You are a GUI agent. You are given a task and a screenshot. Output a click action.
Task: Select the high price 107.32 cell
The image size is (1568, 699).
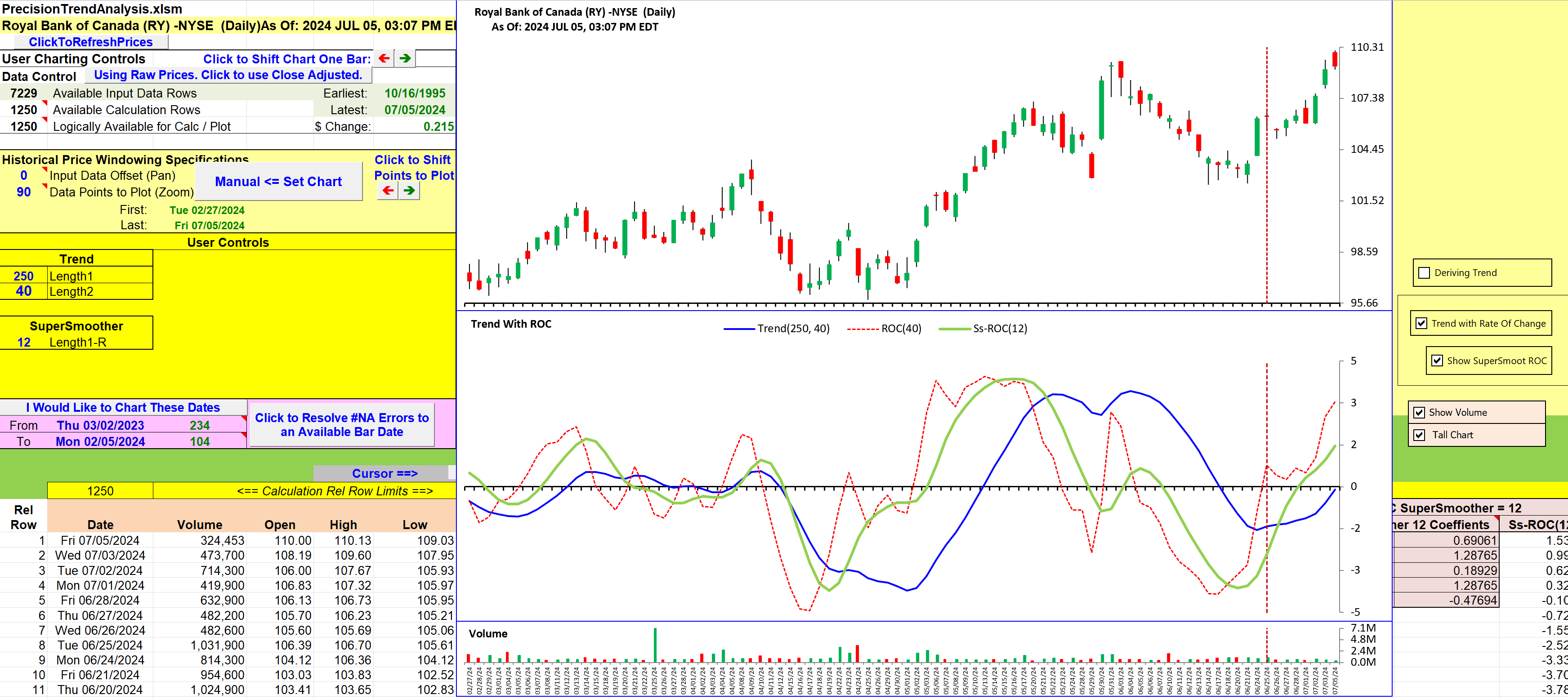coord(343,585)
